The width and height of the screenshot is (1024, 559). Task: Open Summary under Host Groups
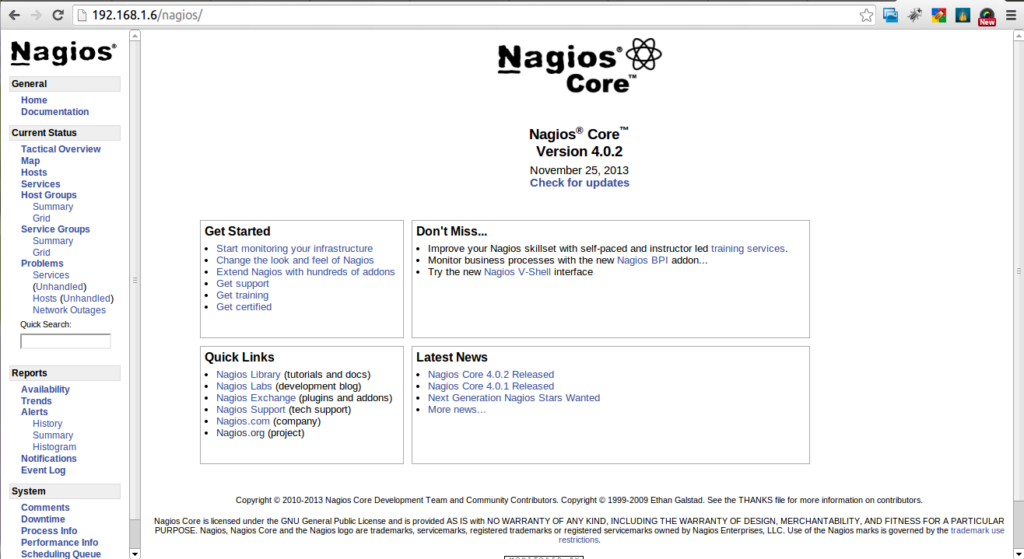pyautogui.click(x=53, y=206)
